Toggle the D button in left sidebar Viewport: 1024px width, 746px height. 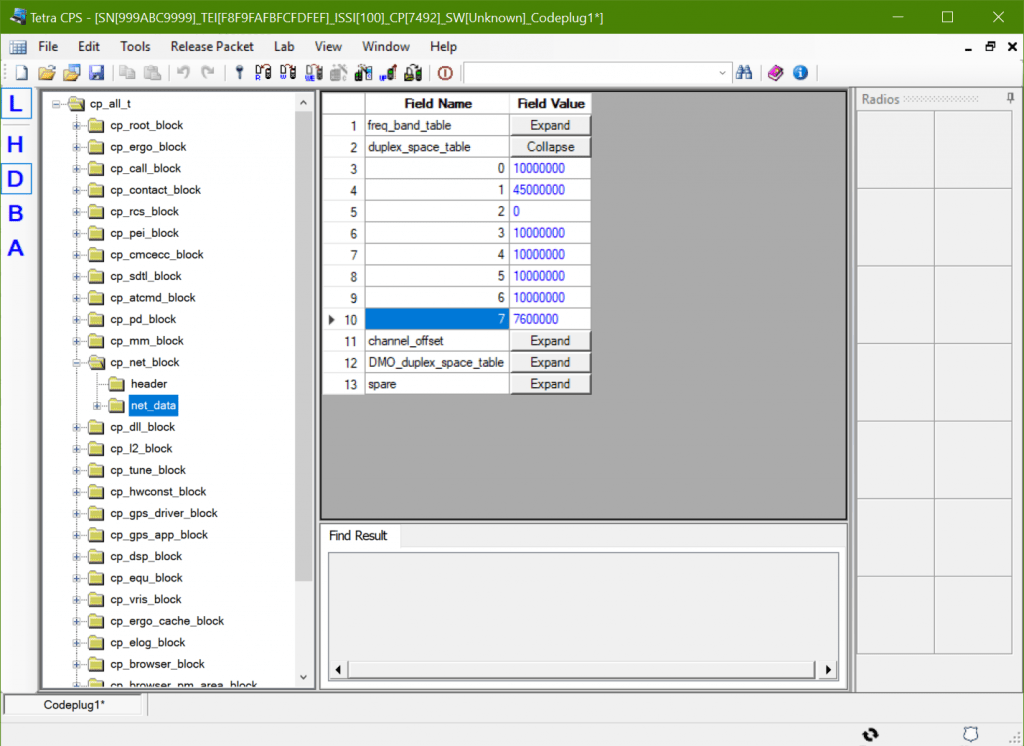(16, 179)
